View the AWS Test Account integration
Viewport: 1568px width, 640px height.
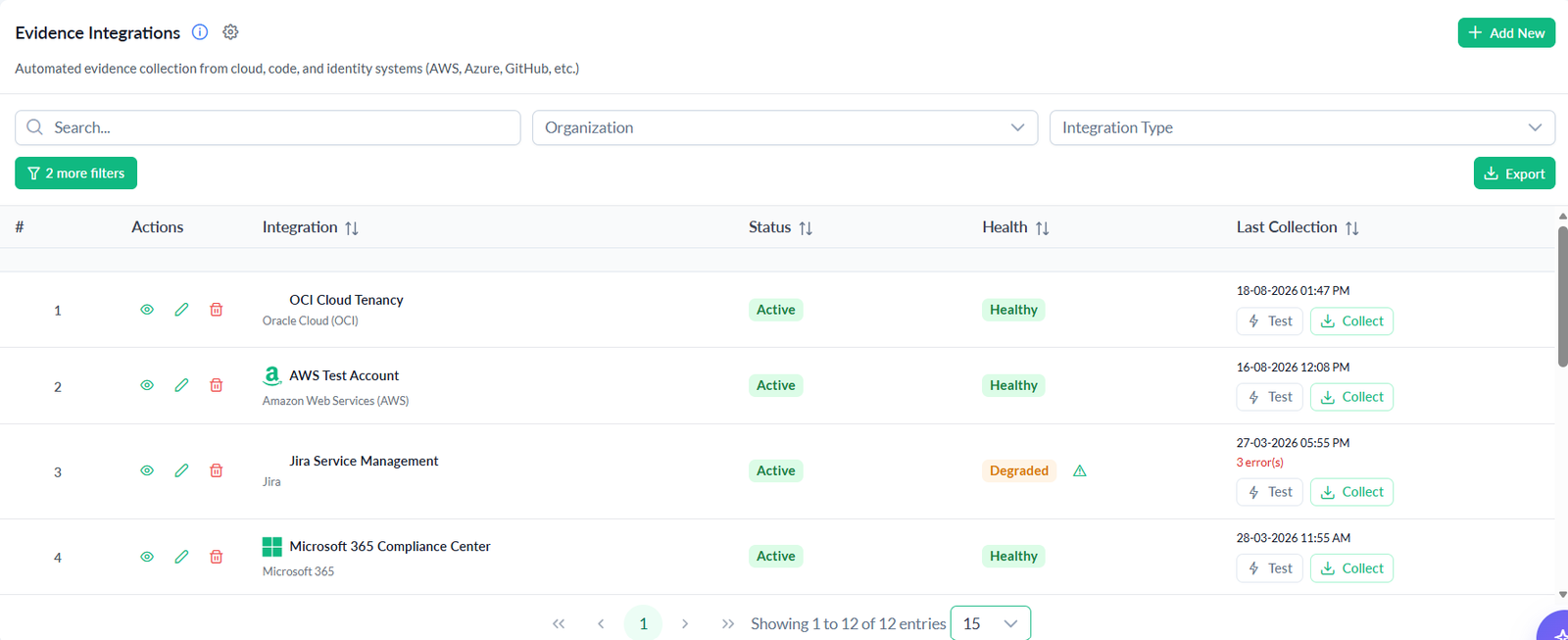coord(147,385)
